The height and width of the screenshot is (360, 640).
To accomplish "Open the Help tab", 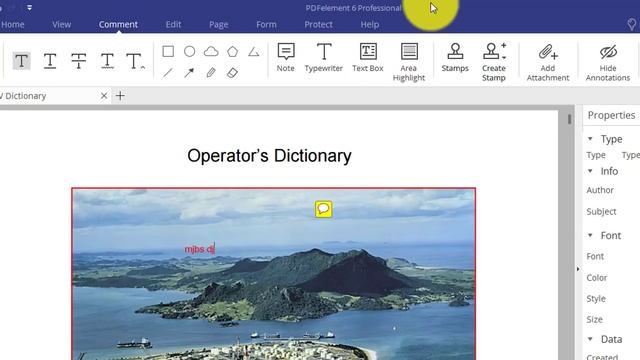I will (x=370, y=24).
